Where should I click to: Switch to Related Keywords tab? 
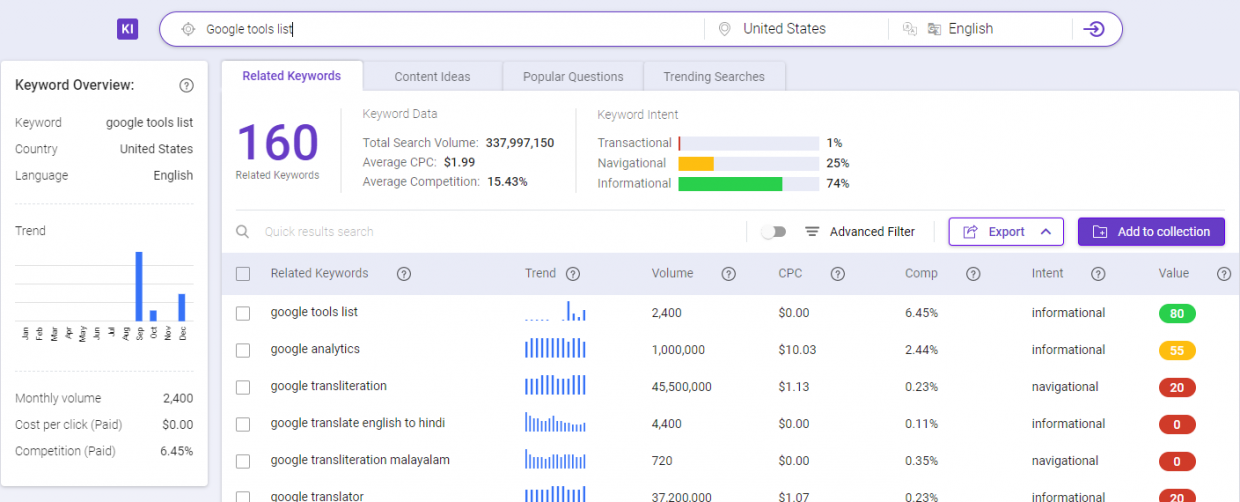[x=292, y=76]
